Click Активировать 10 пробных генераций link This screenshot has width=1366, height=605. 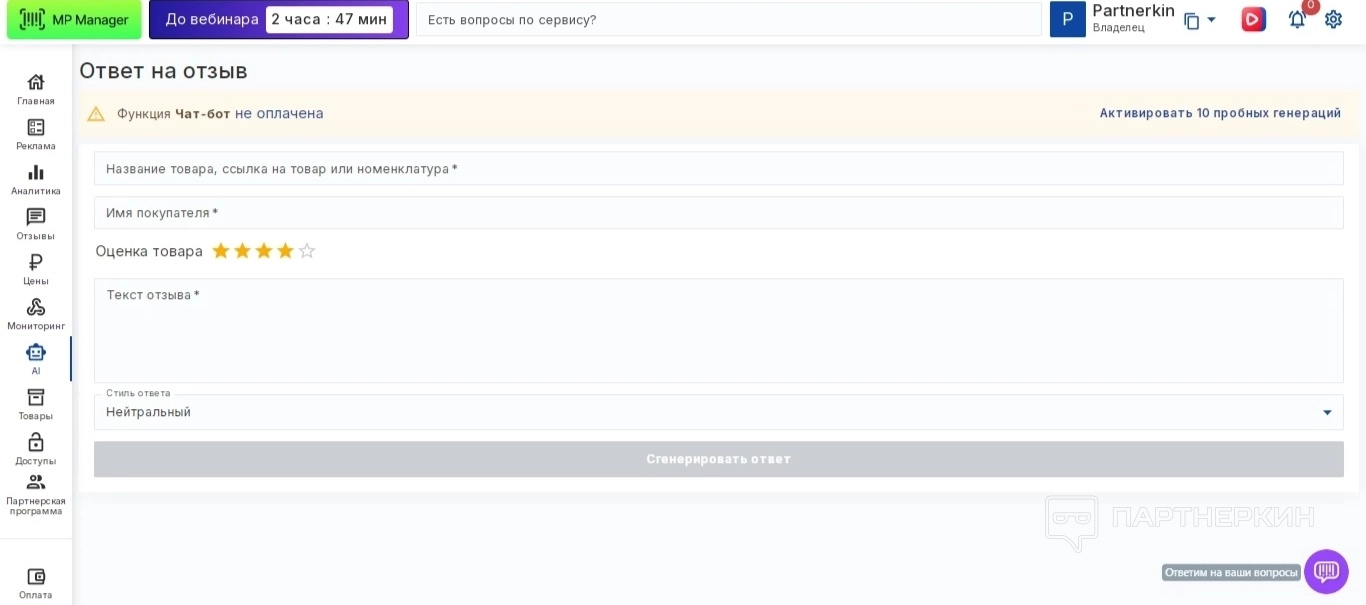tap(1220, 113)
